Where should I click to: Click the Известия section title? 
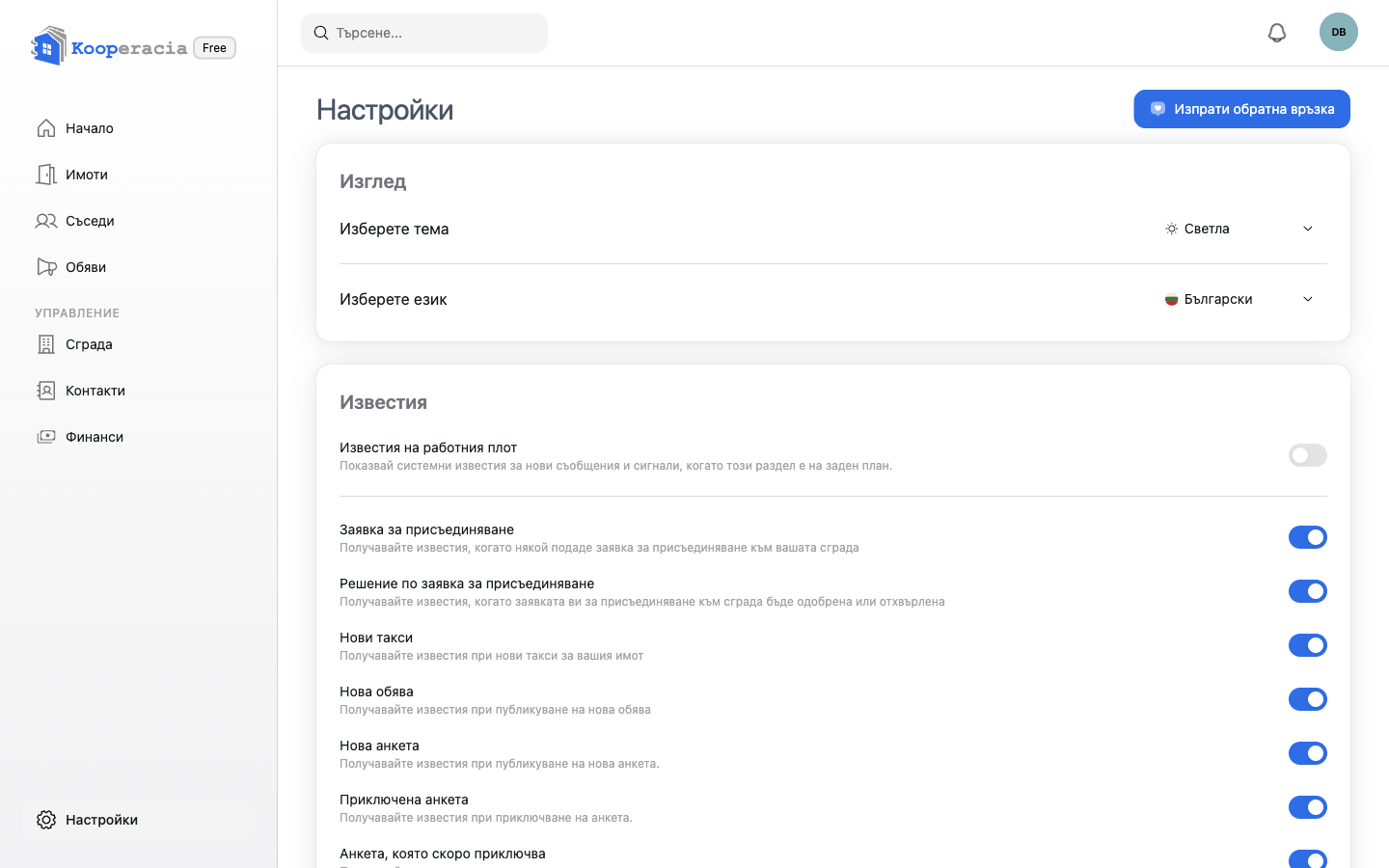[x=383, y=402]
